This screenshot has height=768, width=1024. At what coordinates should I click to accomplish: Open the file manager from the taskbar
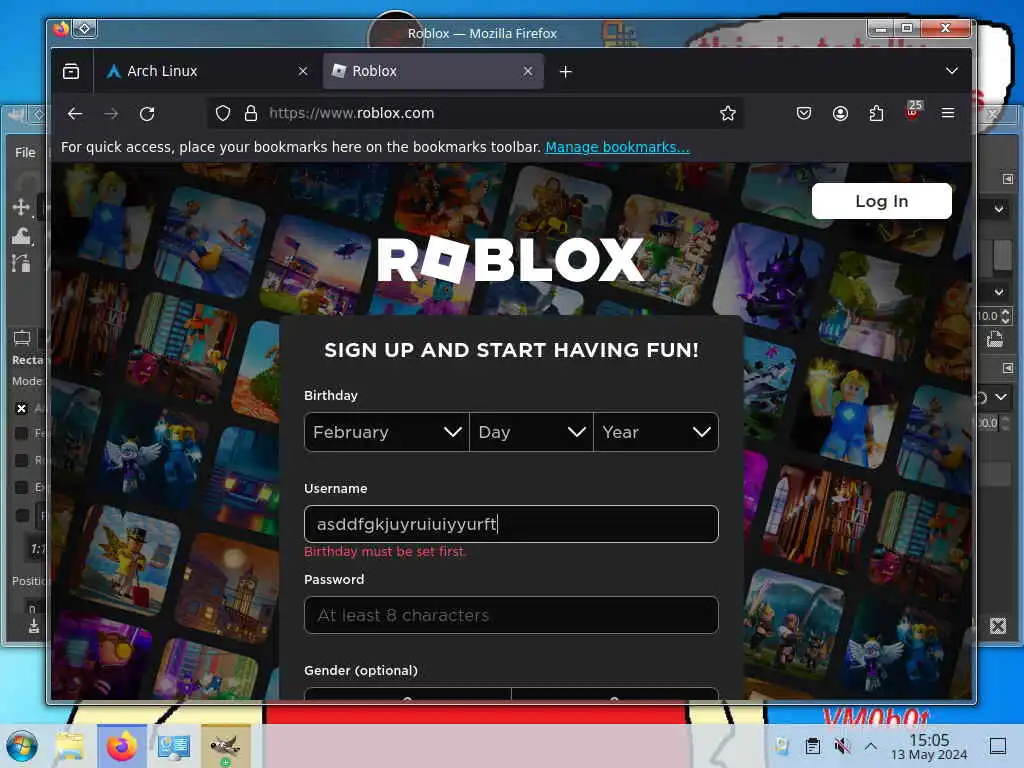pos(70,746)
